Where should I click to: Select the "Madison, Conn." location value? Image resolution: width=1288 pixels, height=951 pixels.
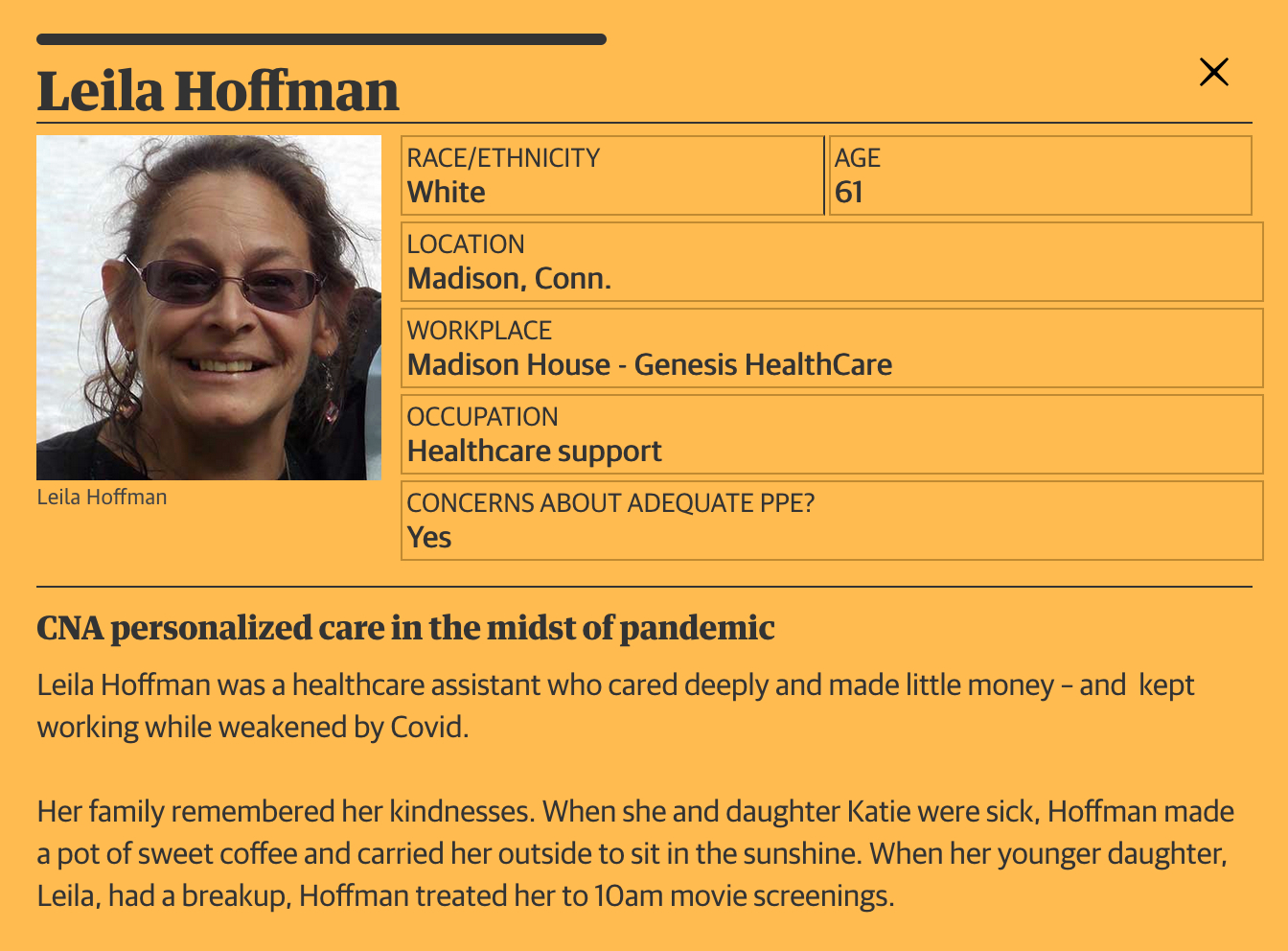(509, 279)
